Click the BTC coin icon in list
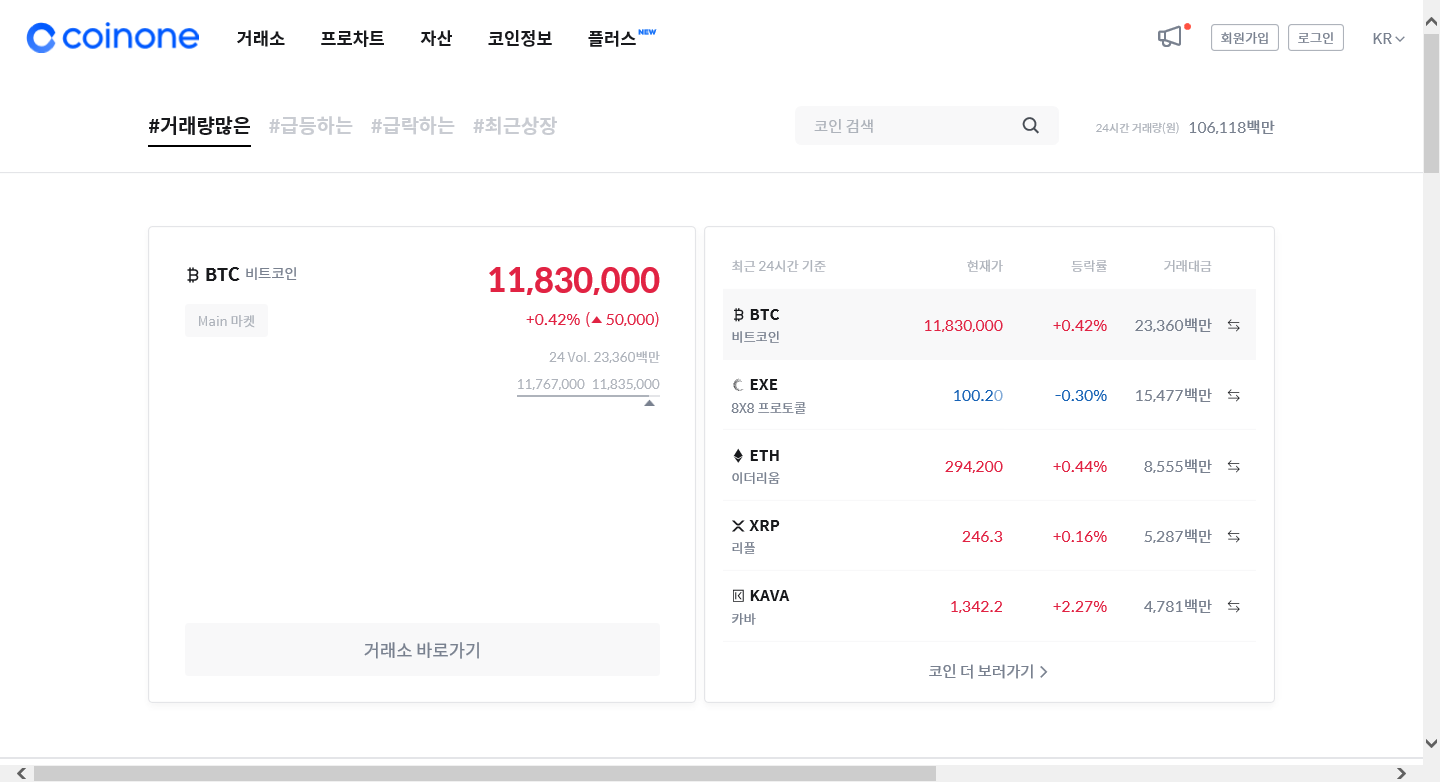The image size is (1440, 782). [738, 315]
